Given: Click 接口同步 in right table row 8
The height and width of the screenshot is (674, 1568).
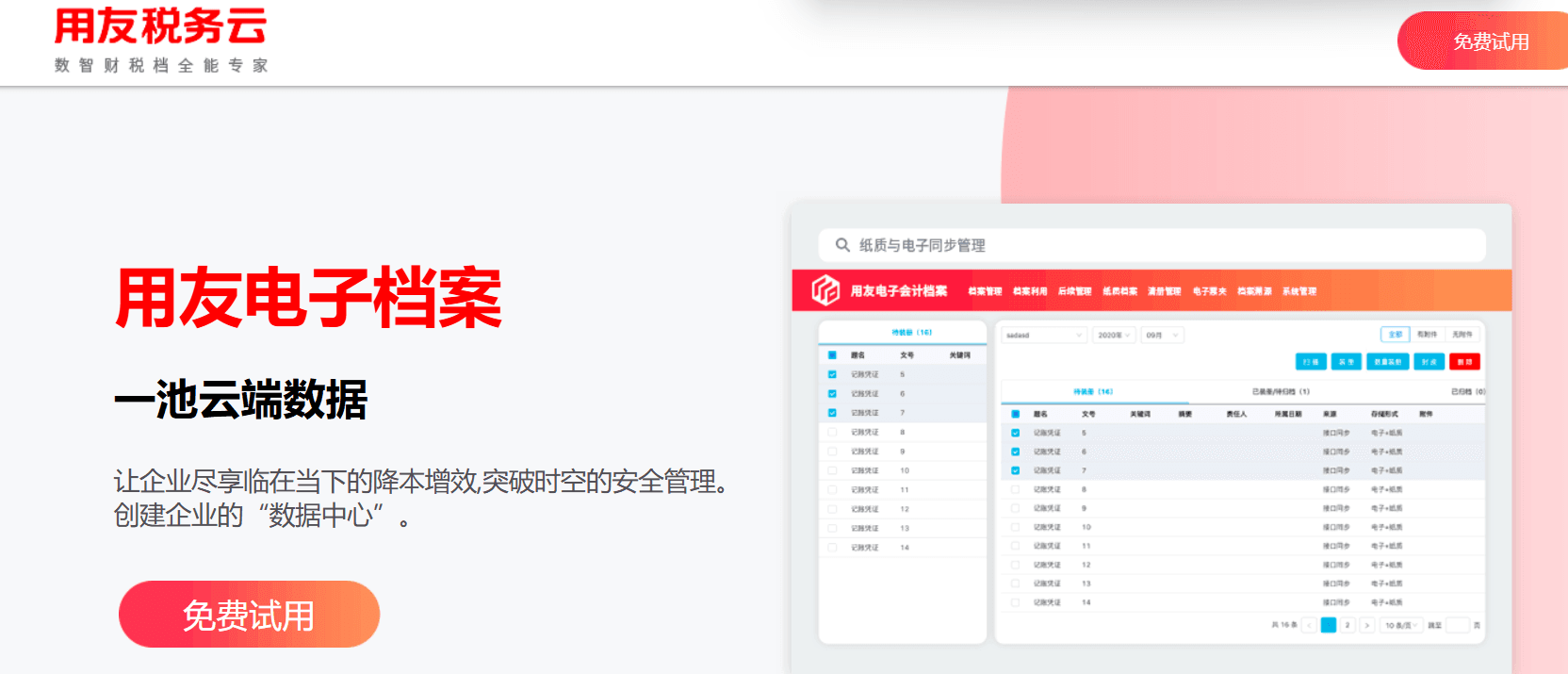Looking at the screenshot, I should point(1336,489).
